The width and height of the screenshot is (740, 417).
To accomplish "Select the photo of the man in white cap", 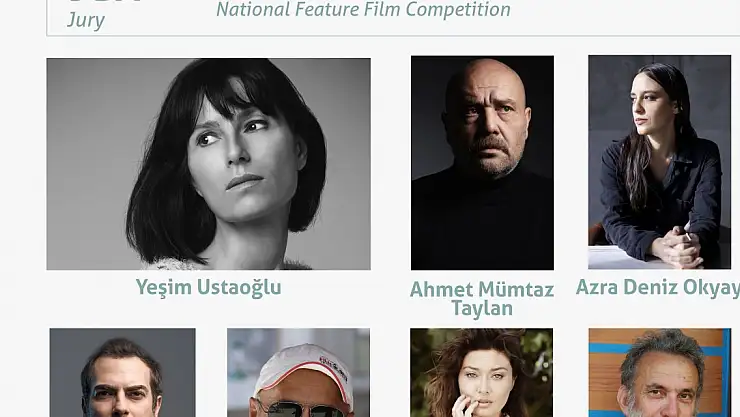I will pos(298,373).
